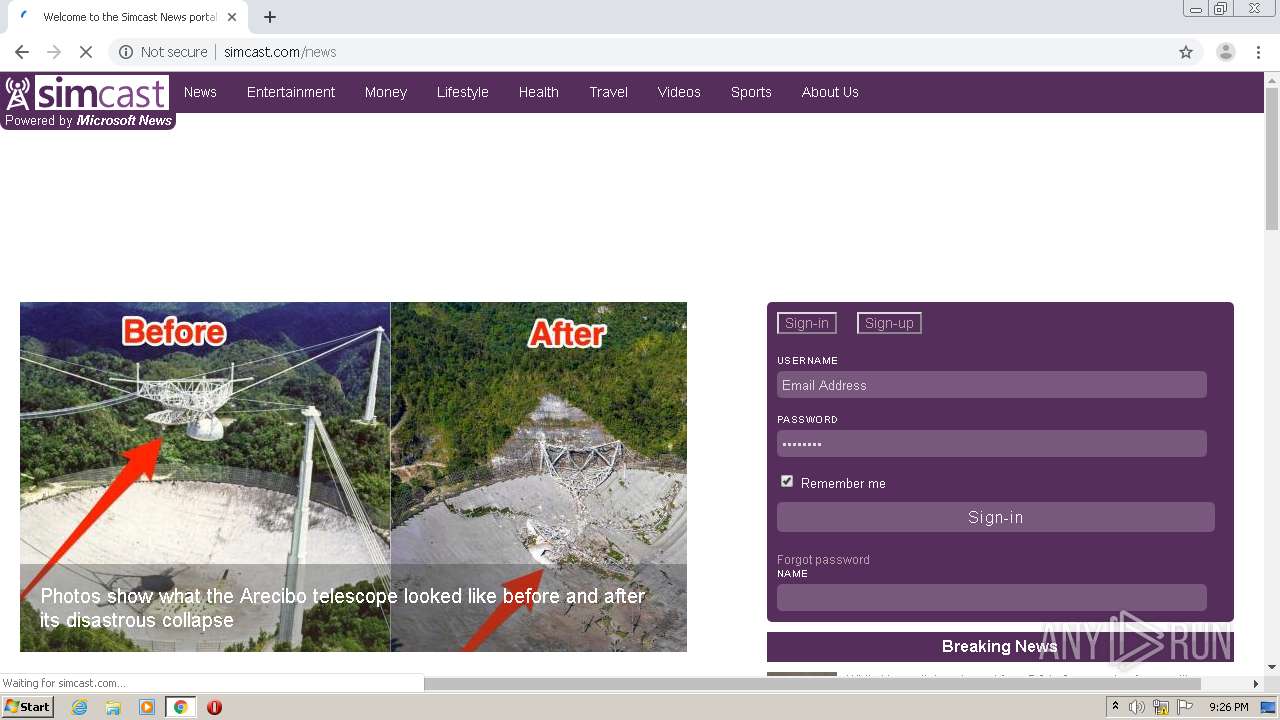1280x720 pixels.
Task: Click the address bar URL simcast.com/news
Action: [280, 52]
